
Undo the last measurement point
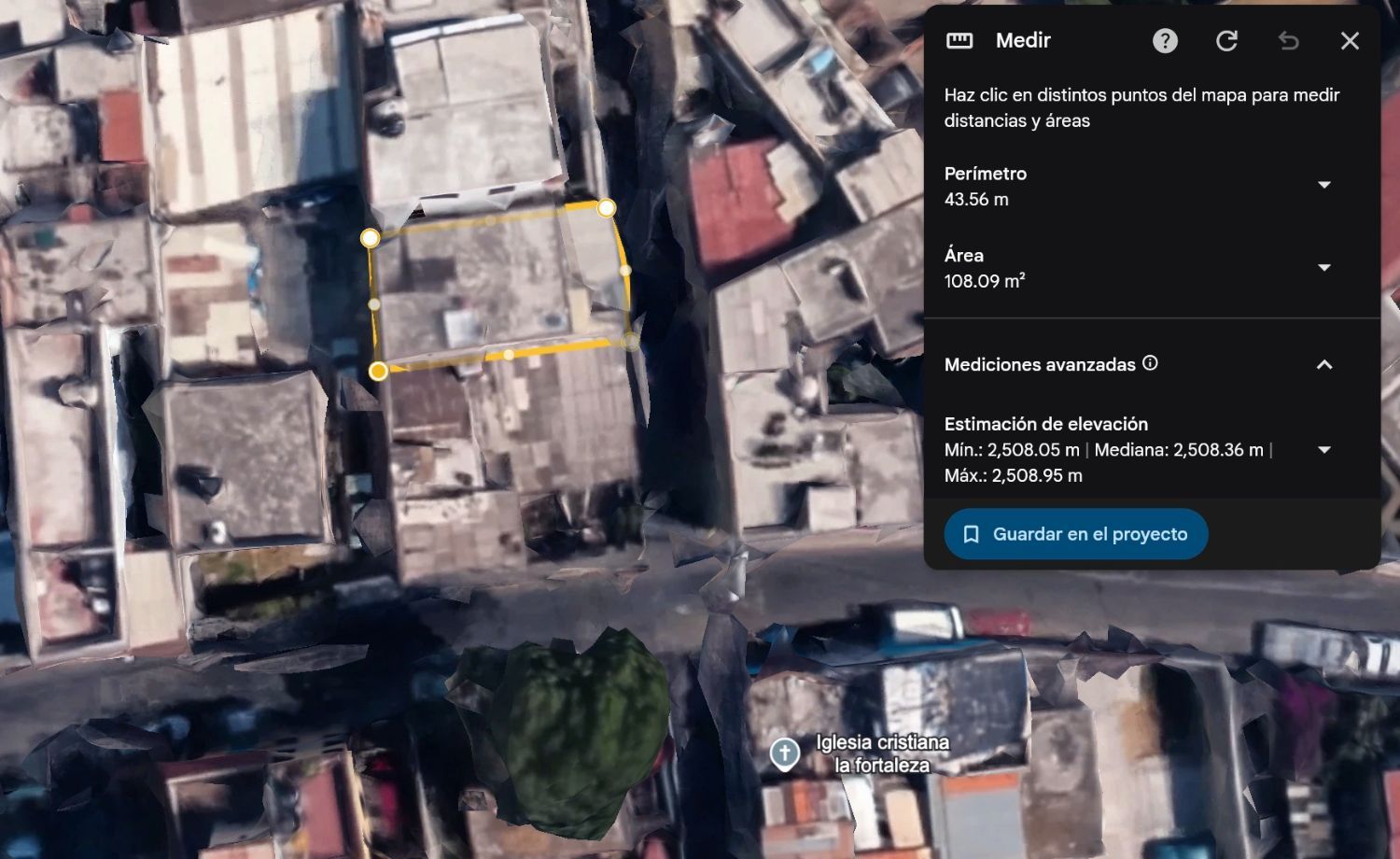pos(1288,41)
